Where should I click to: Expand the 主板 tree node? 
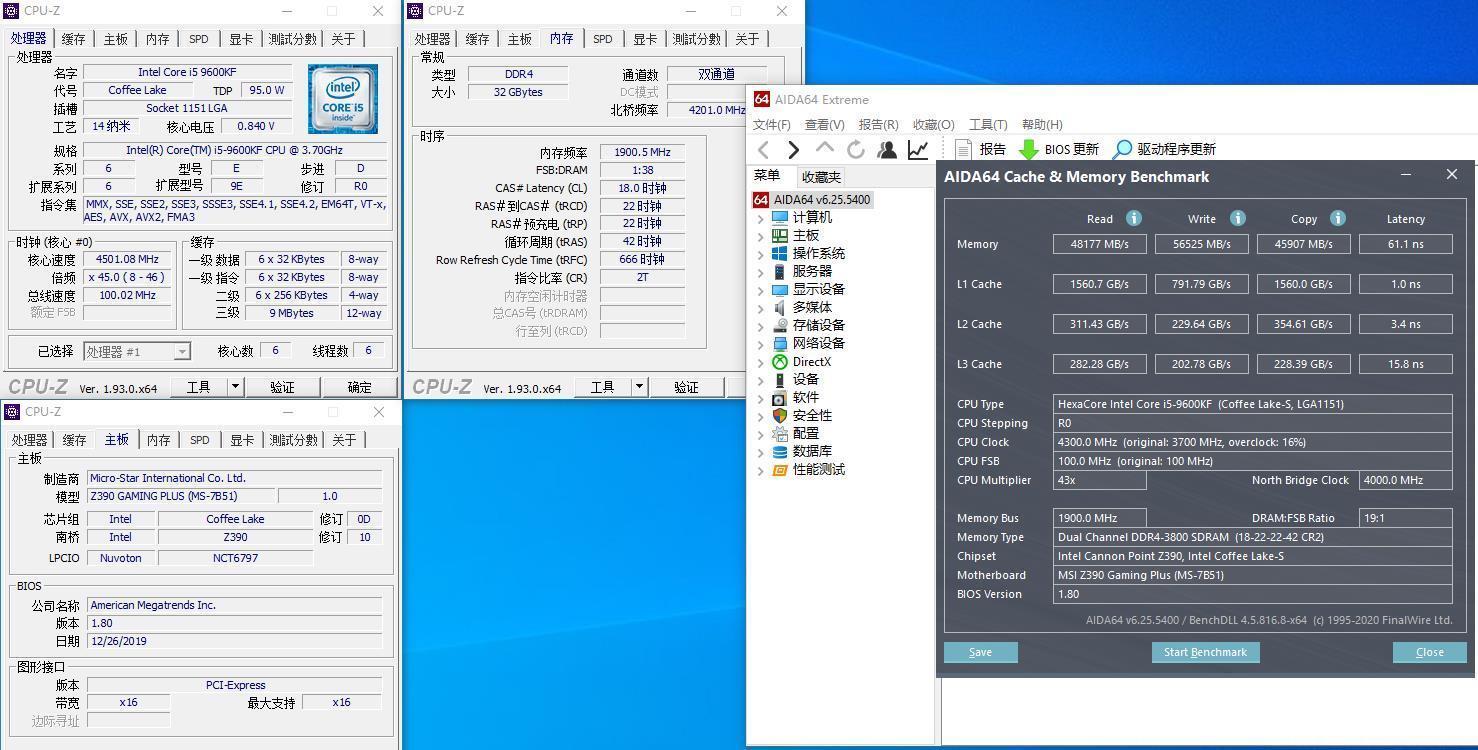coord(760,236)
